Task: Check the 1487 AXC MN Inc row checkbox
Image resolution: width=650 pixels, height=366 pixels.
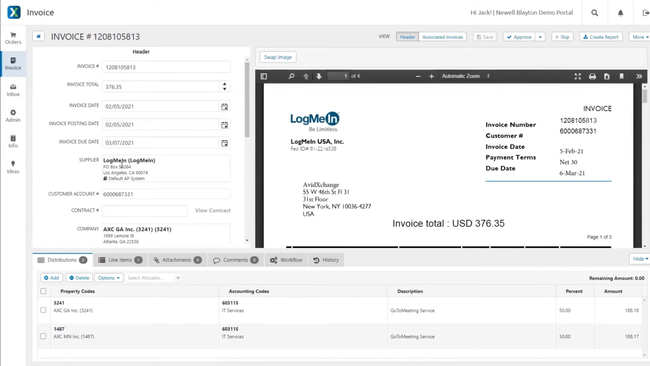Action: [x=43, y=336]
